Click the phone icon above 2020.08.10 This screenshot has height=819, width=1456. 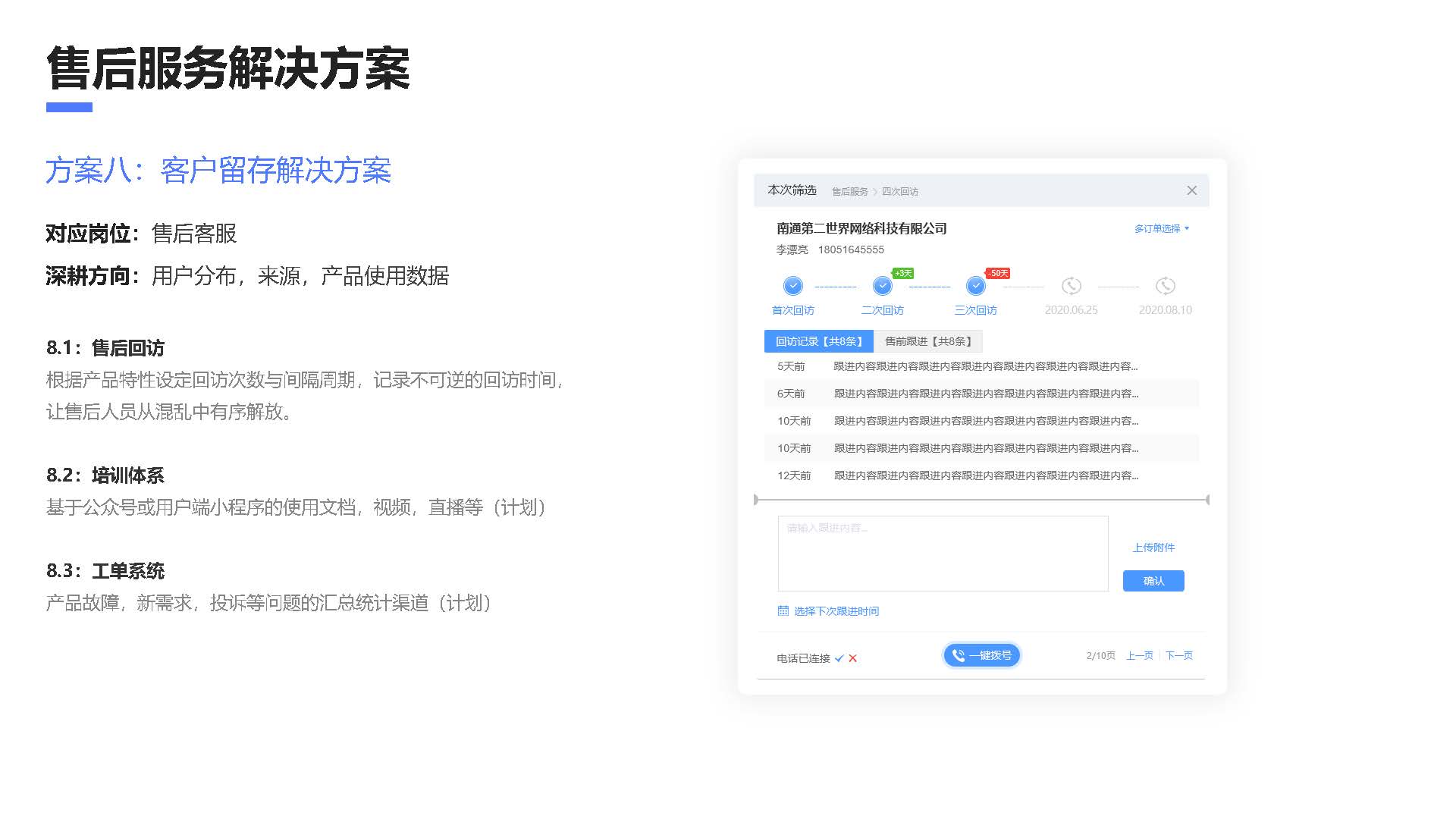(x=1166, y=286)
